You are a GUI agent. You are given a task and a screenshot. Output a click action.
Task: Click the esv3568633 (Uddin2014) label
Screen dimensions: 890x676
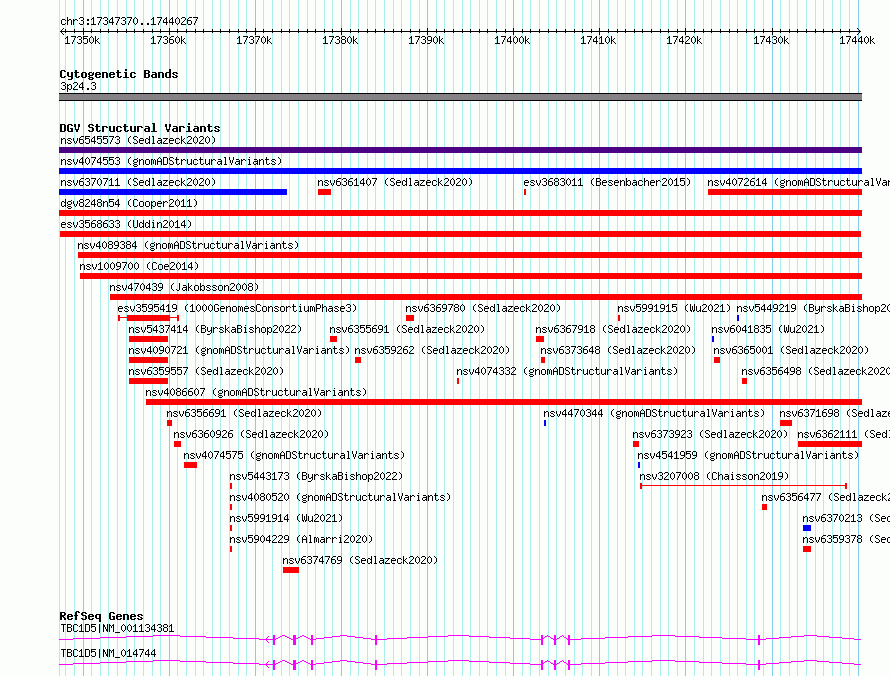point(126,224)
